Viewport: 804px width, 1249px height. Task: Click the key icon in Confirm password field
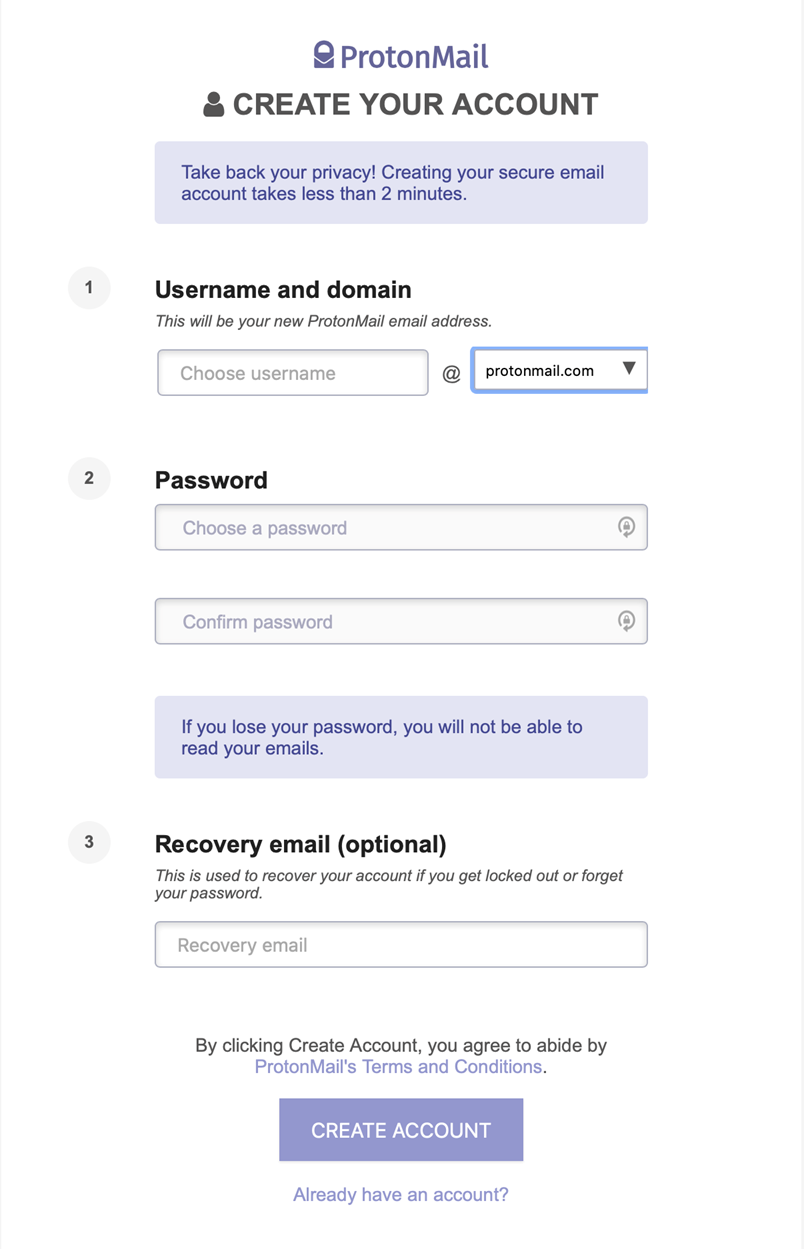626,621
